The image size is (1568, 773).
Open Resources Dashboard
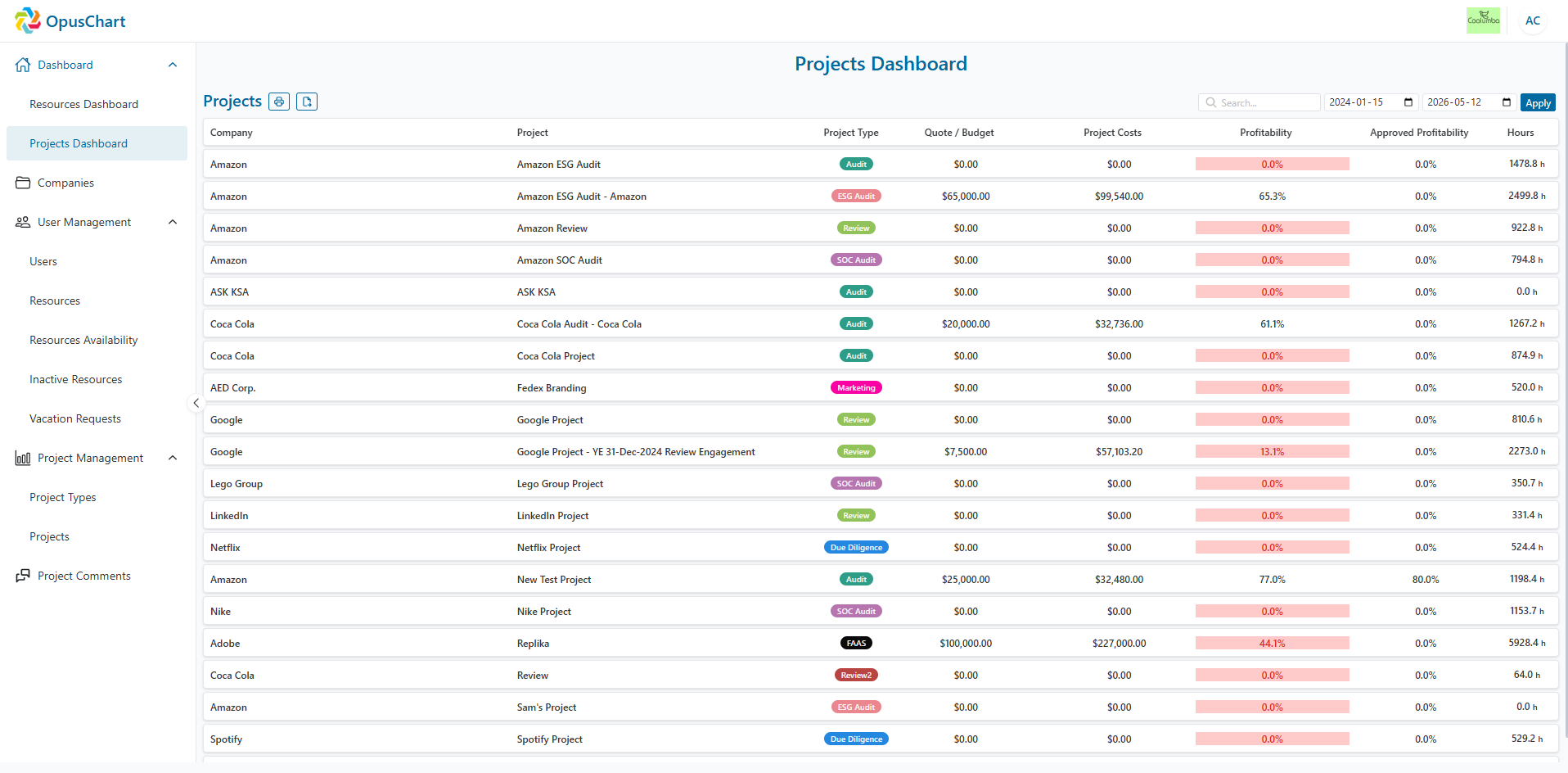(x=97, y=104)
